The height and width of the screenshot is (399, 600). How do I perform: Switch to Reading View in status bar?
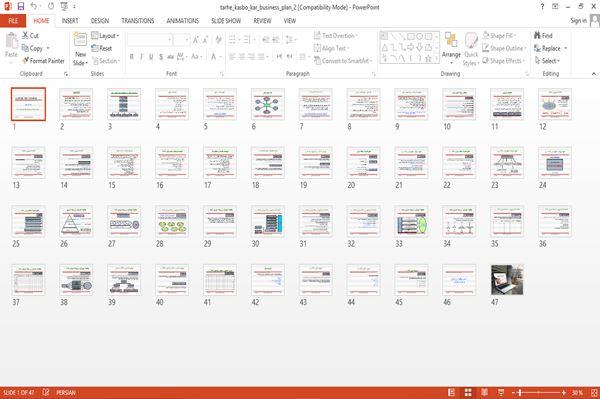484,392
